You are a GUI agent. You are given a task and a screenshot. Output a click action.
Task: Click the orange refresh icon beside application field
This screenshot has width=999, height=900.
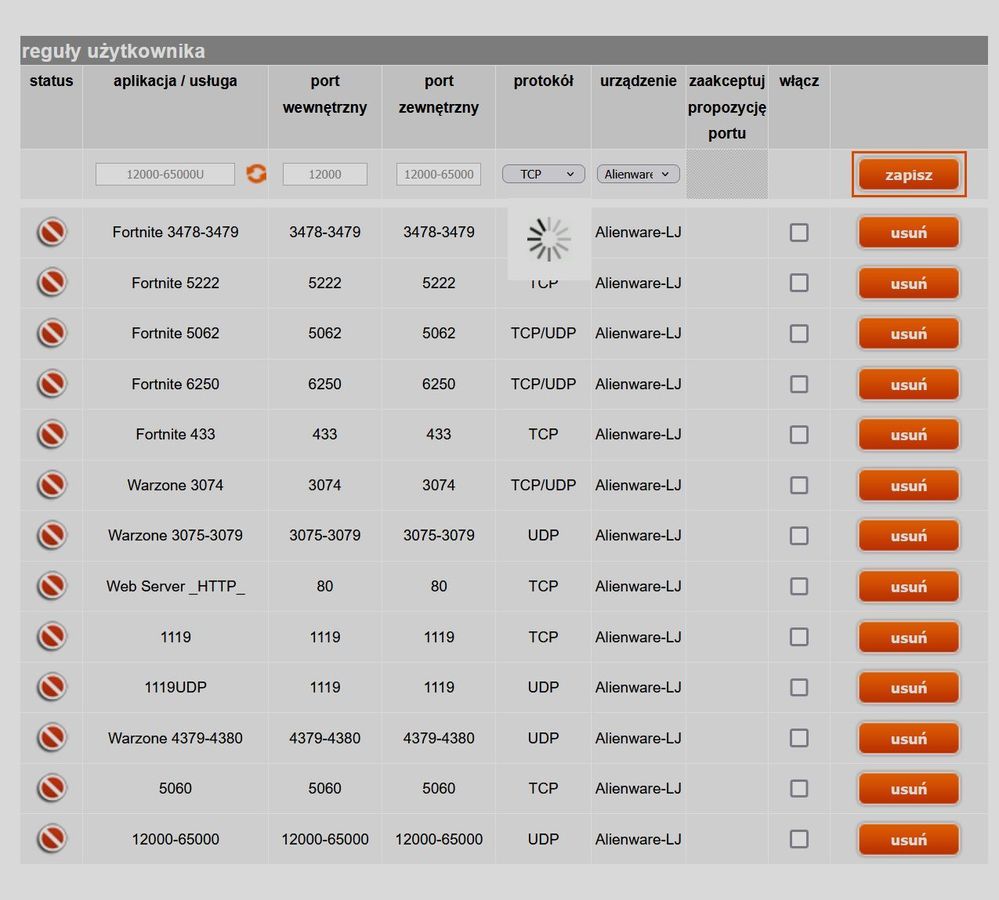pos(257,174)
